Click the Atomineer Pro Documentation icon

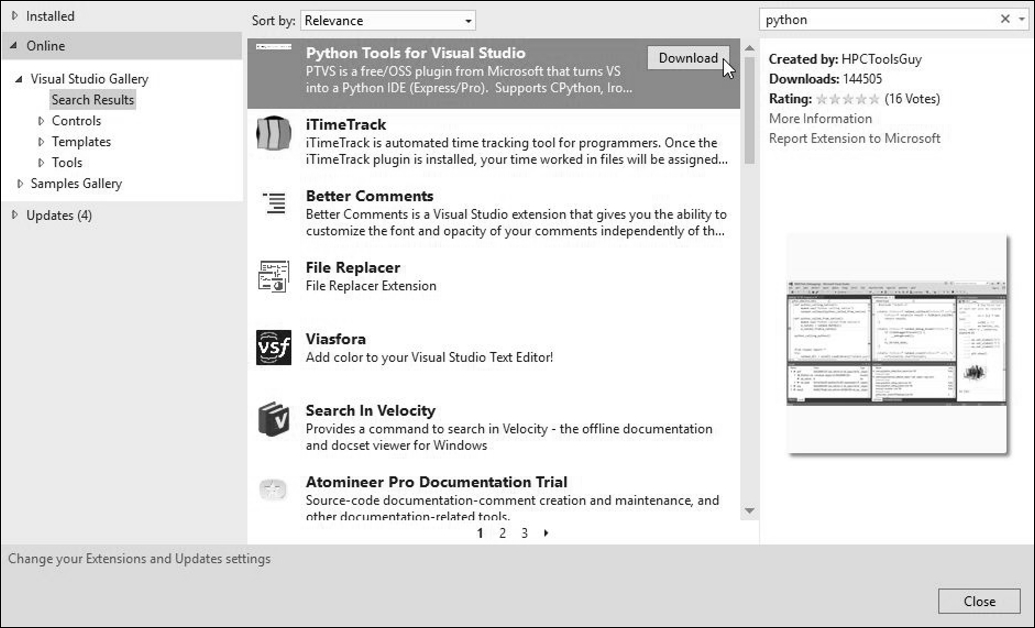[273, 491]
